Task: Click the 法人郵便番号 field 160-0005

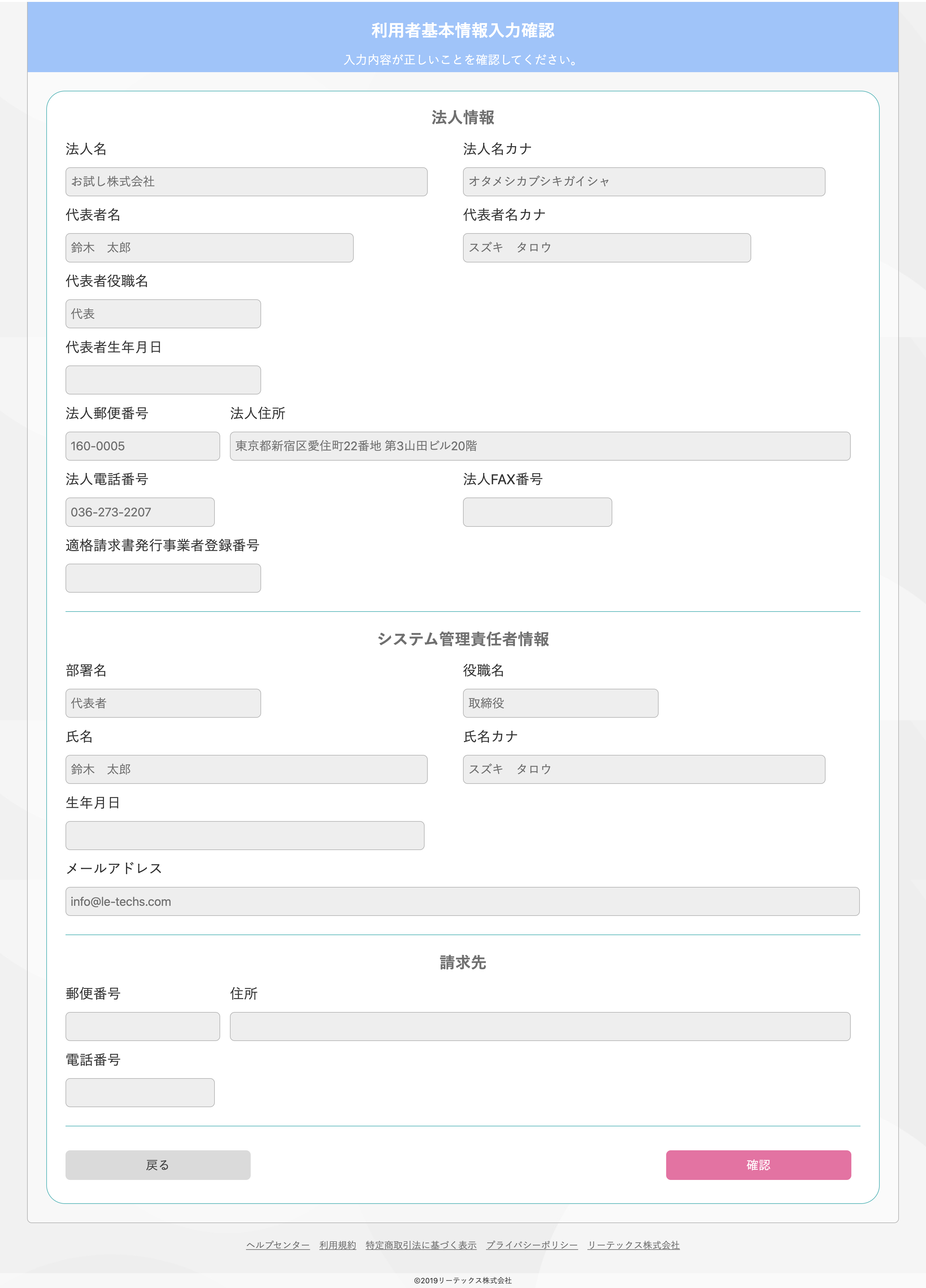Action: pyautogui.click(x=142, y=446)
